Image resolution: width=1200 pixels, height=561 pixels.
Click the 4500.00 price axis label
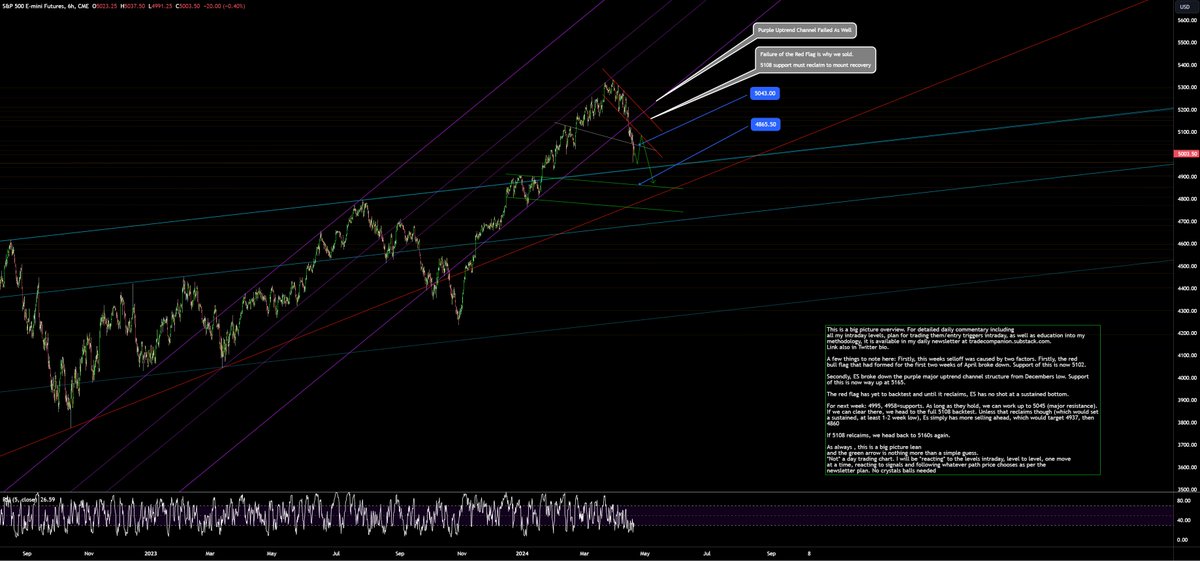(1186, 266)
